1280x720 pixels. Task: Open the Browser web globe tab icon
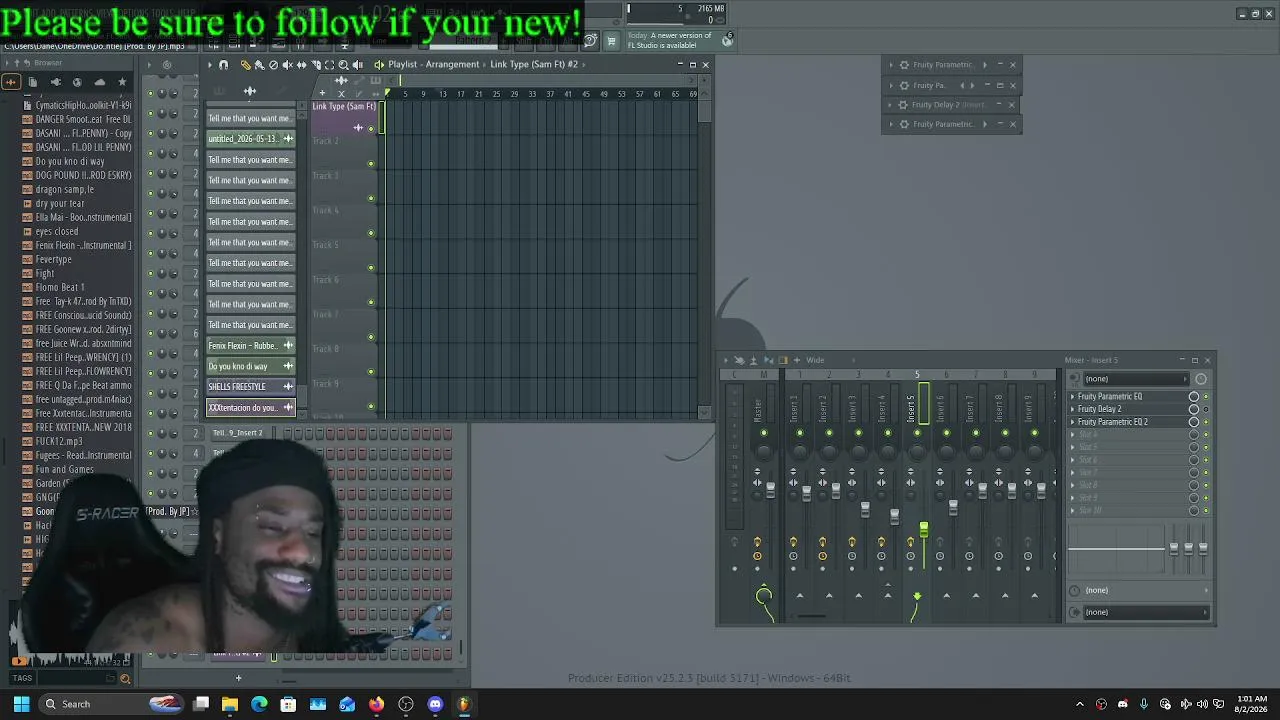click(x=77, y=82)
